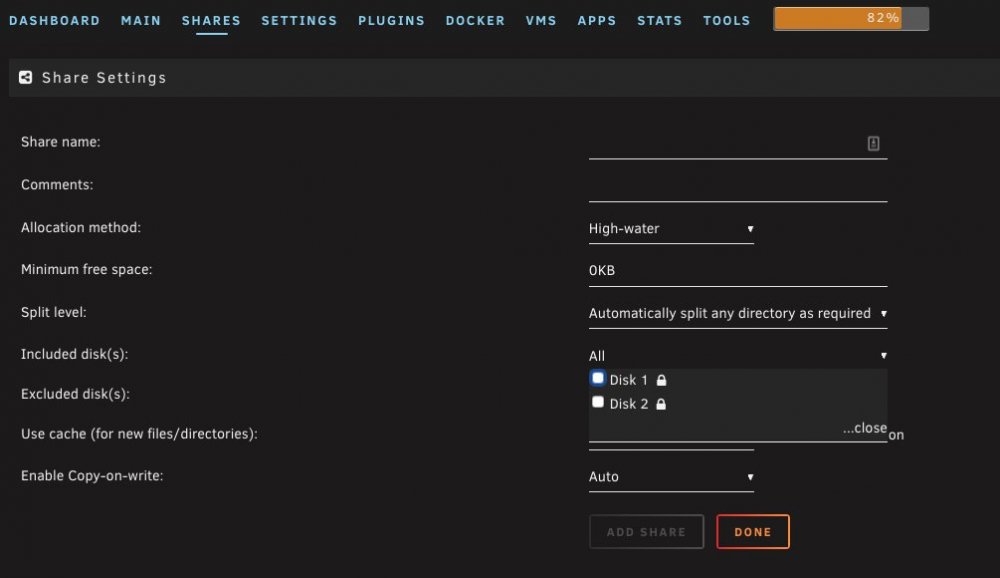This screenshot has height=578, width=1000.
Task: Click the 'Excluded disk(s):' label
Action: [75, 394]
